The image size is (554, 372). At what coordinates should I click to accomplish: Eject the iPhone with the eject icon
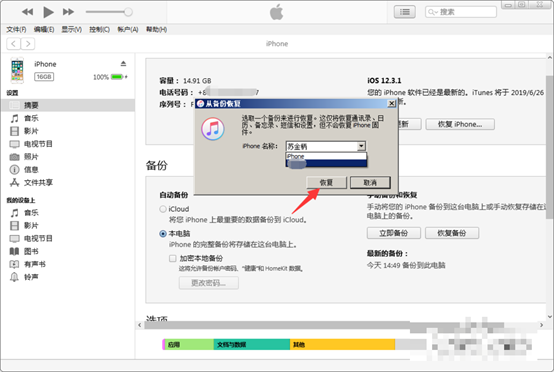click(x=123, y=64)
